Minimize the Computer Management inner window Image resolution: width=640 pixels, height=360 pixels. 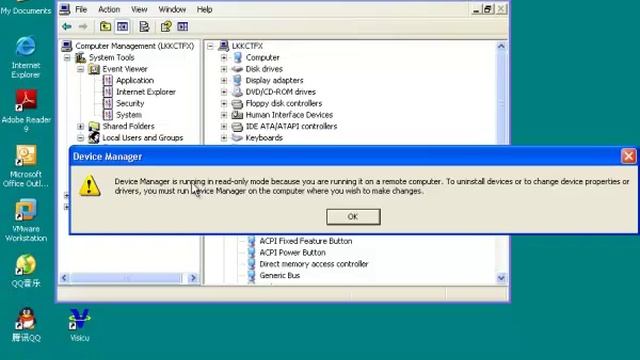click(x=476, y=9)
